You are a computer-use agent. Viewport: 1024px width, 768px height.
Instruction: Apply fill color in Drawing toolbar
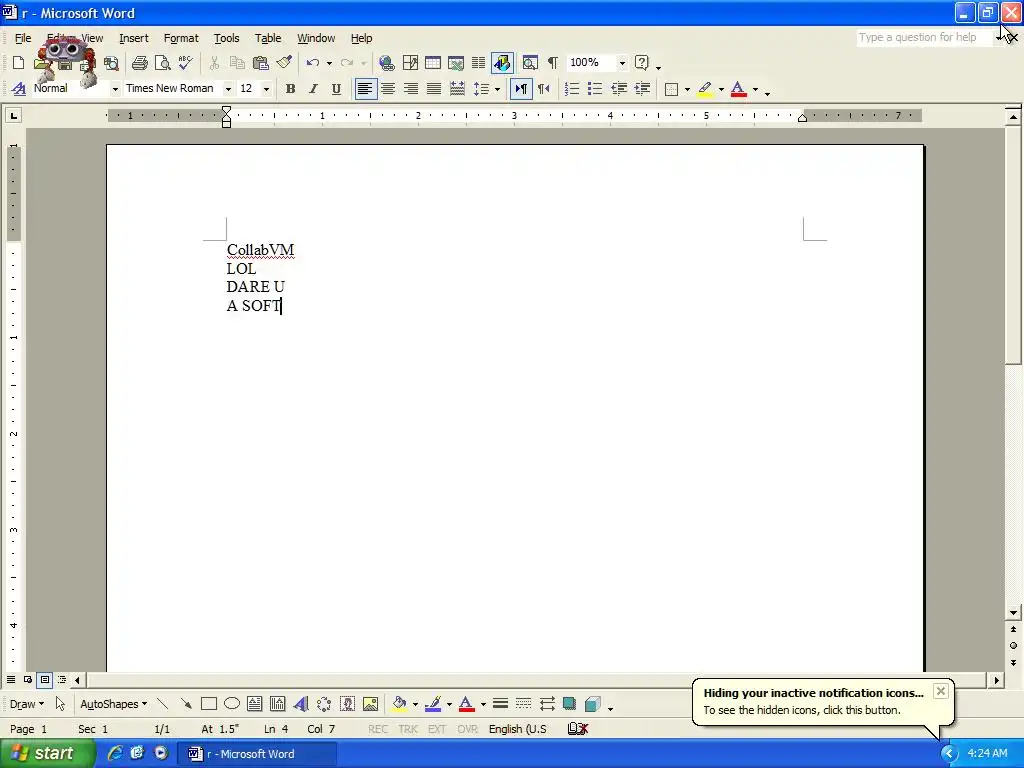point(399,704)
